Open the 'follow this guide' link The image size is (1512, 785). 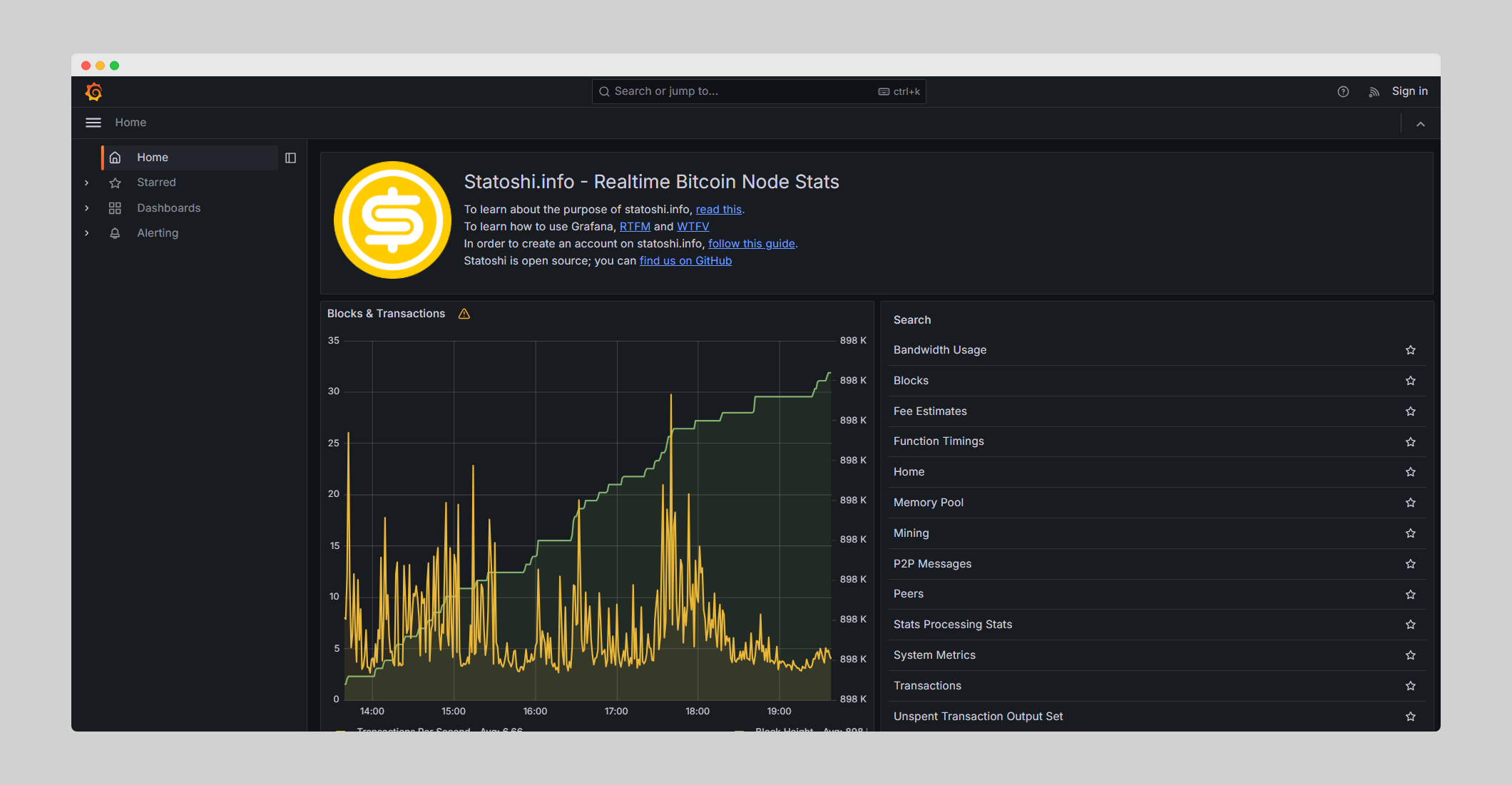(x=751, y=244)
